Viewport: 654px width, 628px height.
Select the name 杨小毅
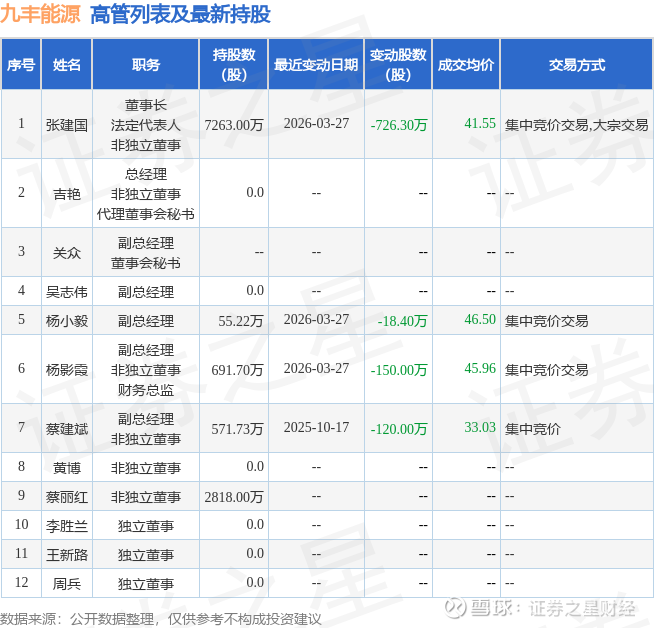[x=67, y=321]
